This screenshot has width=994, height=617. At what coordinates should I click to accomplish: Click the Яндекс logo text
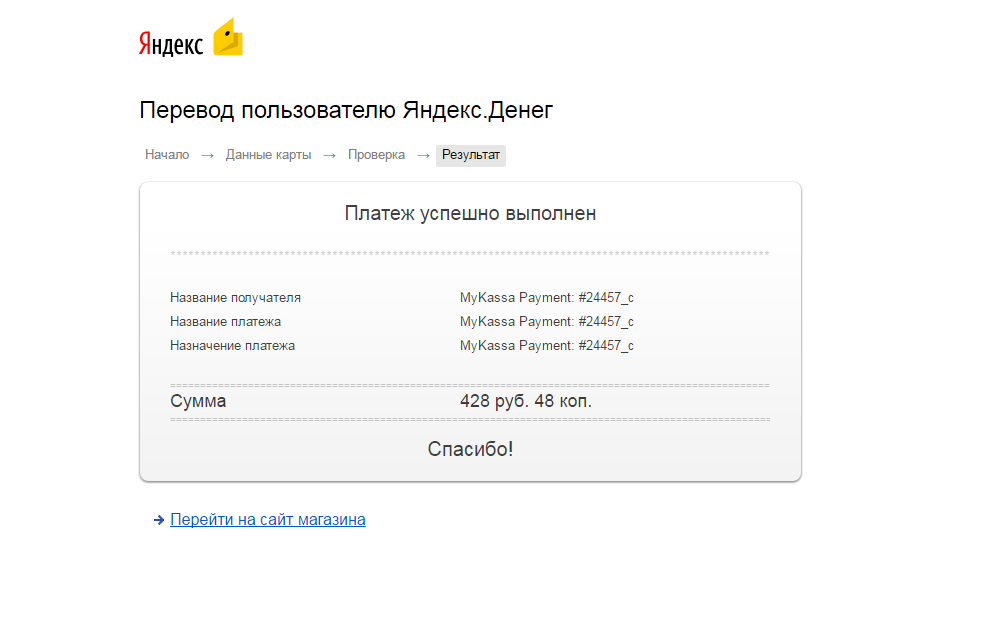[x=171, y=44]
